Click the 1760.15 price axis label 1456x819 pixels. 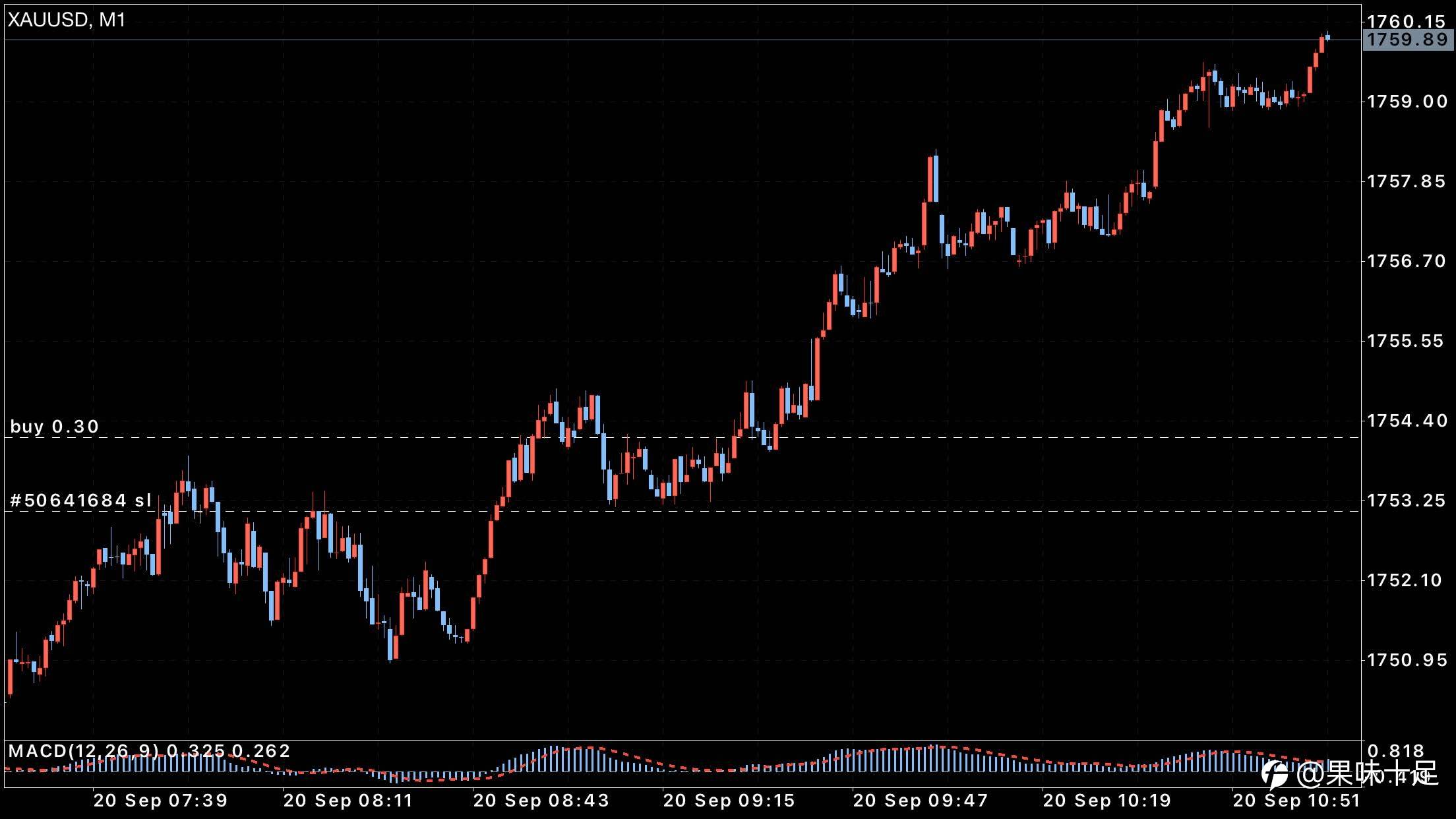point(1407,22)
